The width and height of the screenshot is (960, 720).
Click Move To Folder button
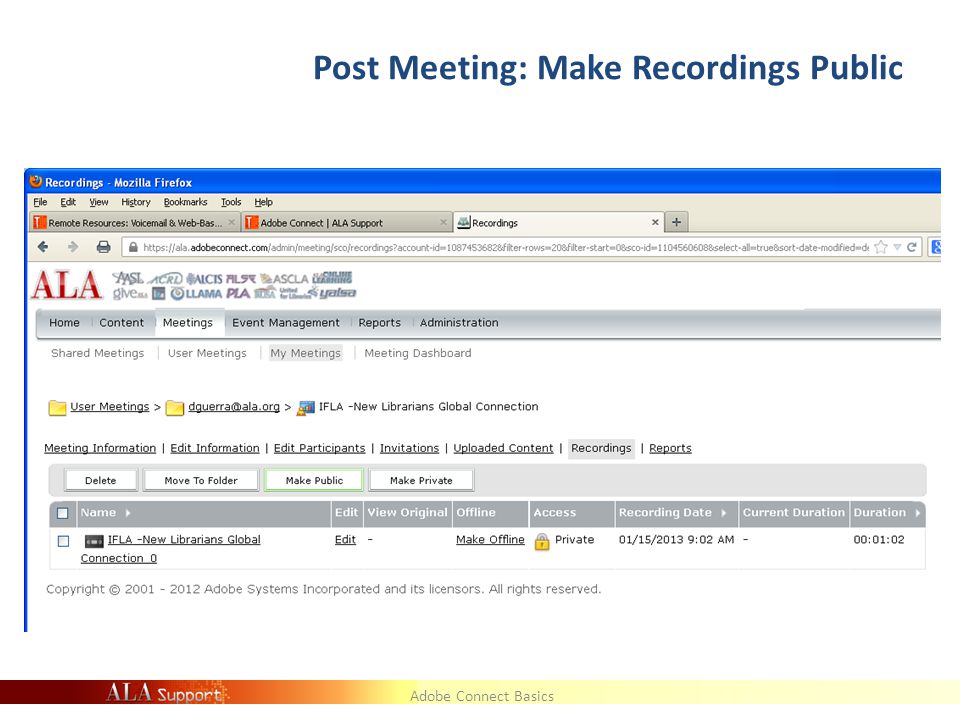201,481
